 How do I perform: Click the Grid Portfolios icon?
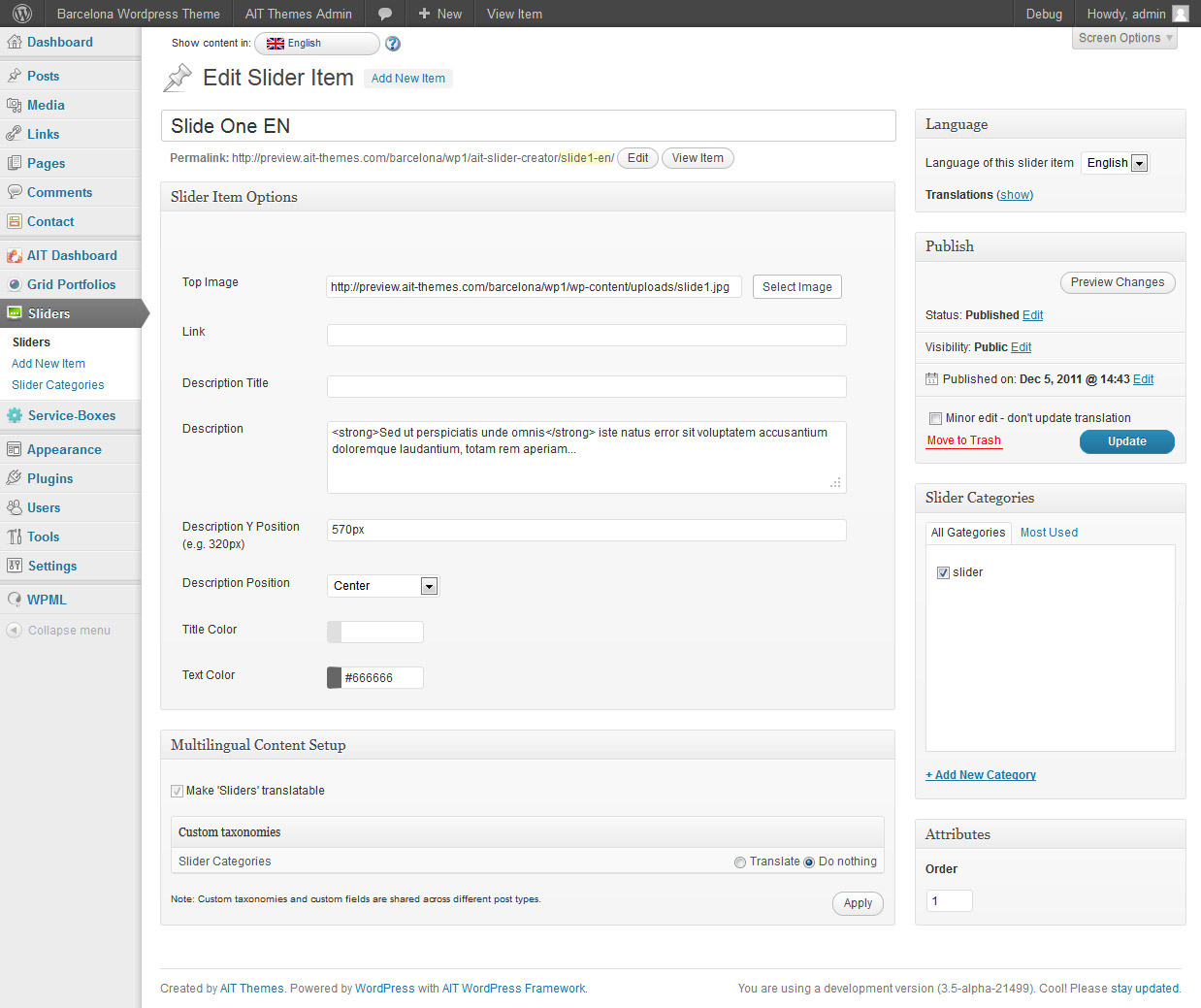[15, 284]
